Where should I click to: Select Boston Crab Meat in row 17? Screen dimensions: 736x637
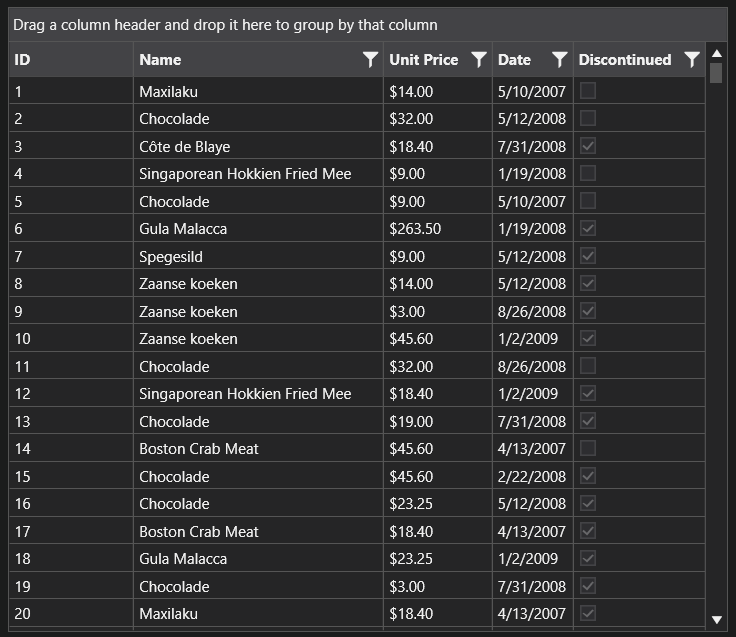coord(258,531)
